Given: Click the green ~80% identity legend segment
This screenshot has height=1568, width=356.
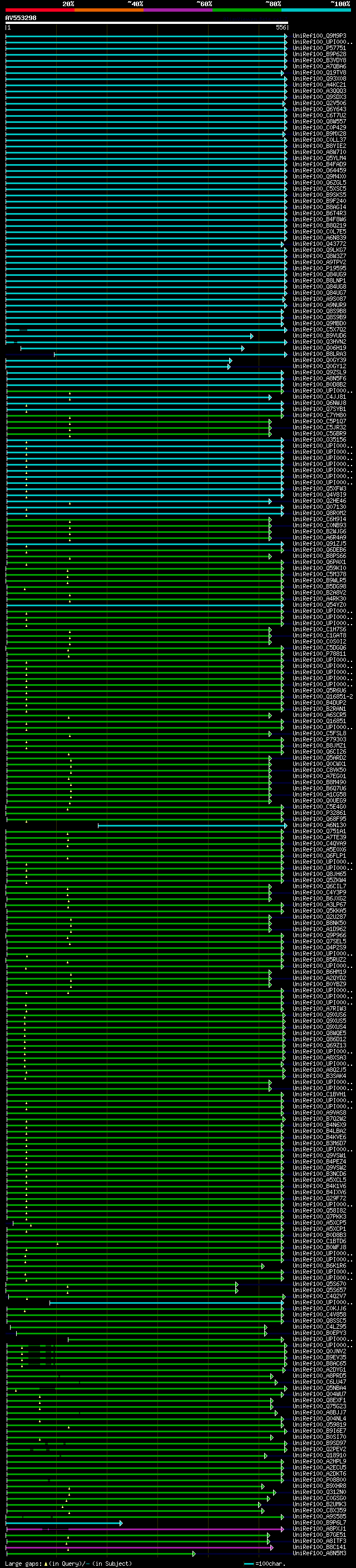Looking at the screenshot, I should pos(247,10).
